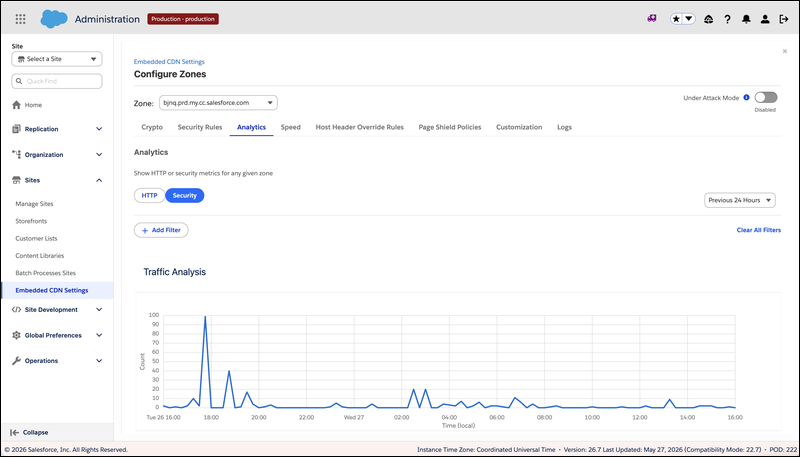Click the Sites storefront icon
The height and width of the screenshot is (457, 800).
point(16,180)
